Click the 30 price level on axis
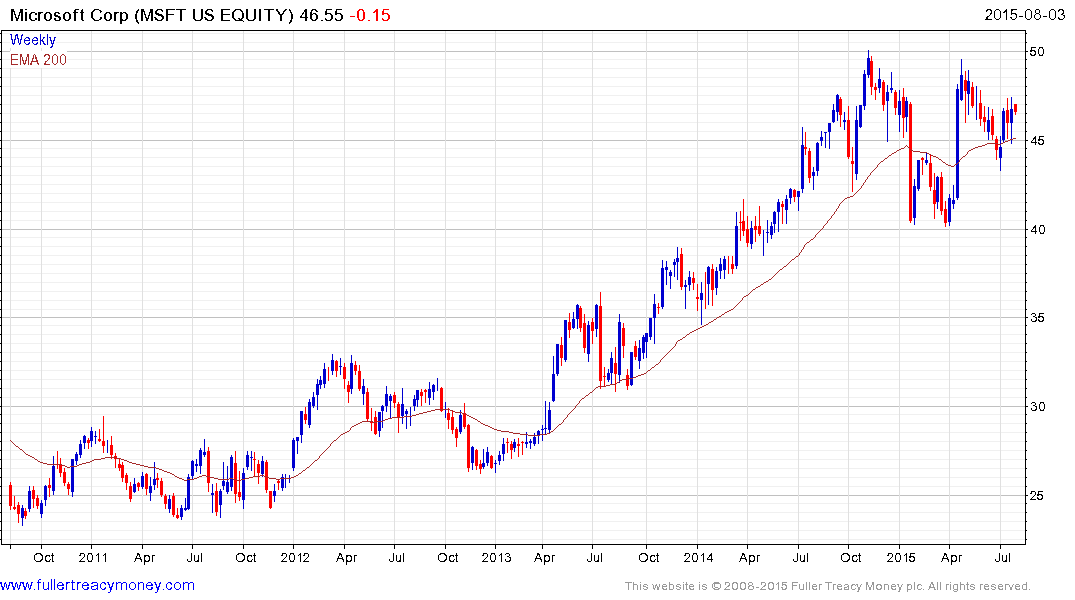 point(1041,407)
